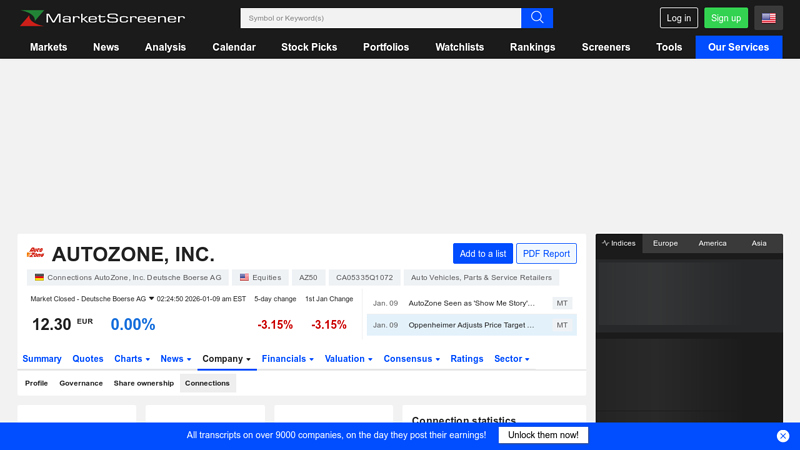
Task: Open the Calendar menu
Action: coord(234,47)
